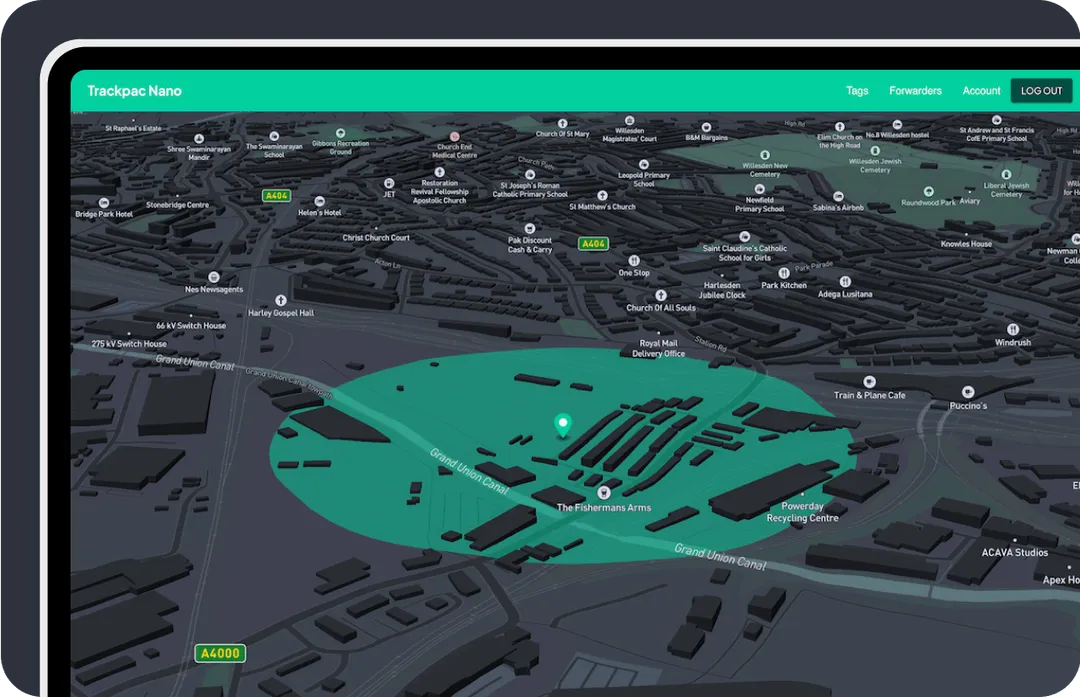Select the JET petrol station icon
Image resolution: width=1080 pixels, height=697 pixels.
[389, 183]
